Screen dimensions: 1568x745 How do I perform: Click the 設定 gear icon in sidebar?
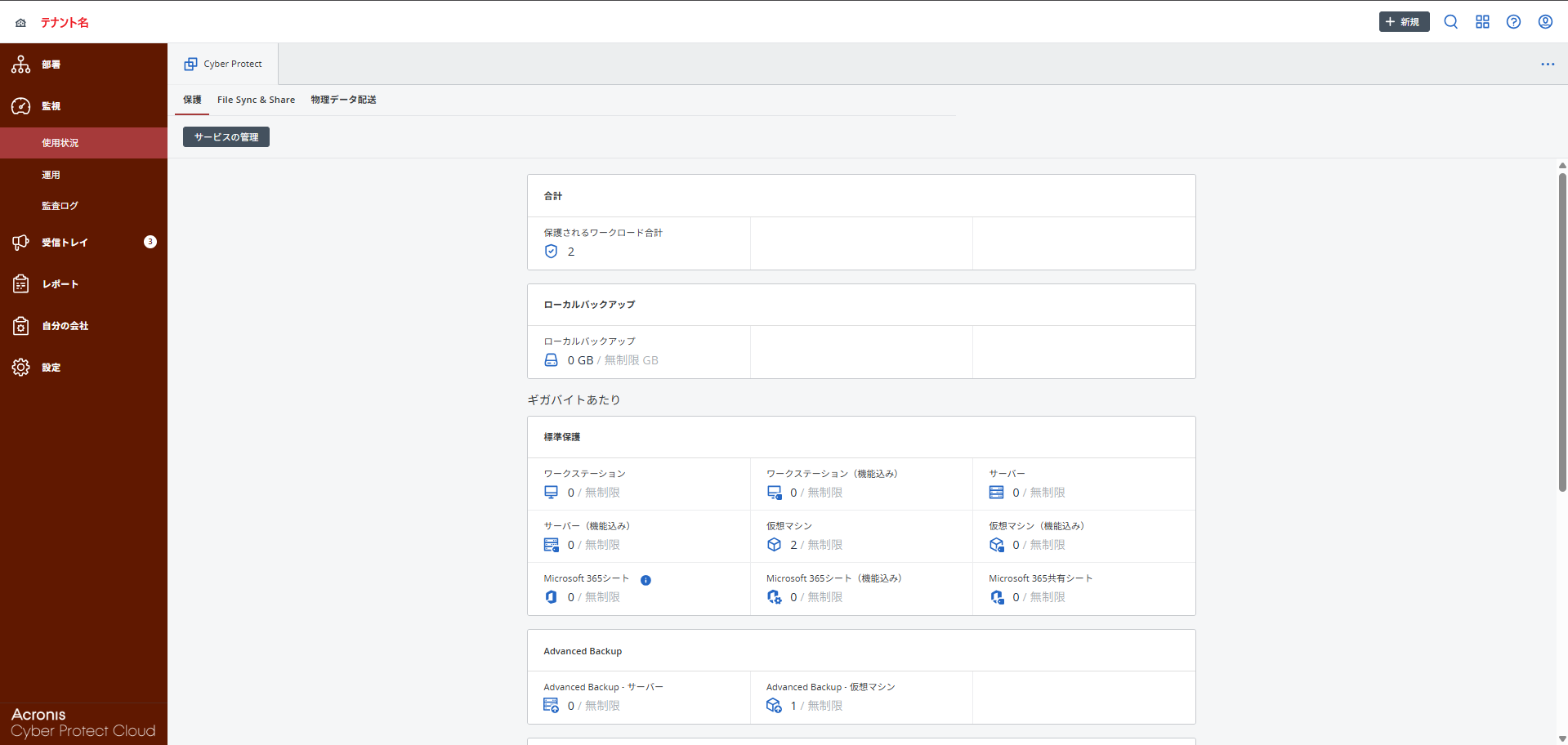21,368
